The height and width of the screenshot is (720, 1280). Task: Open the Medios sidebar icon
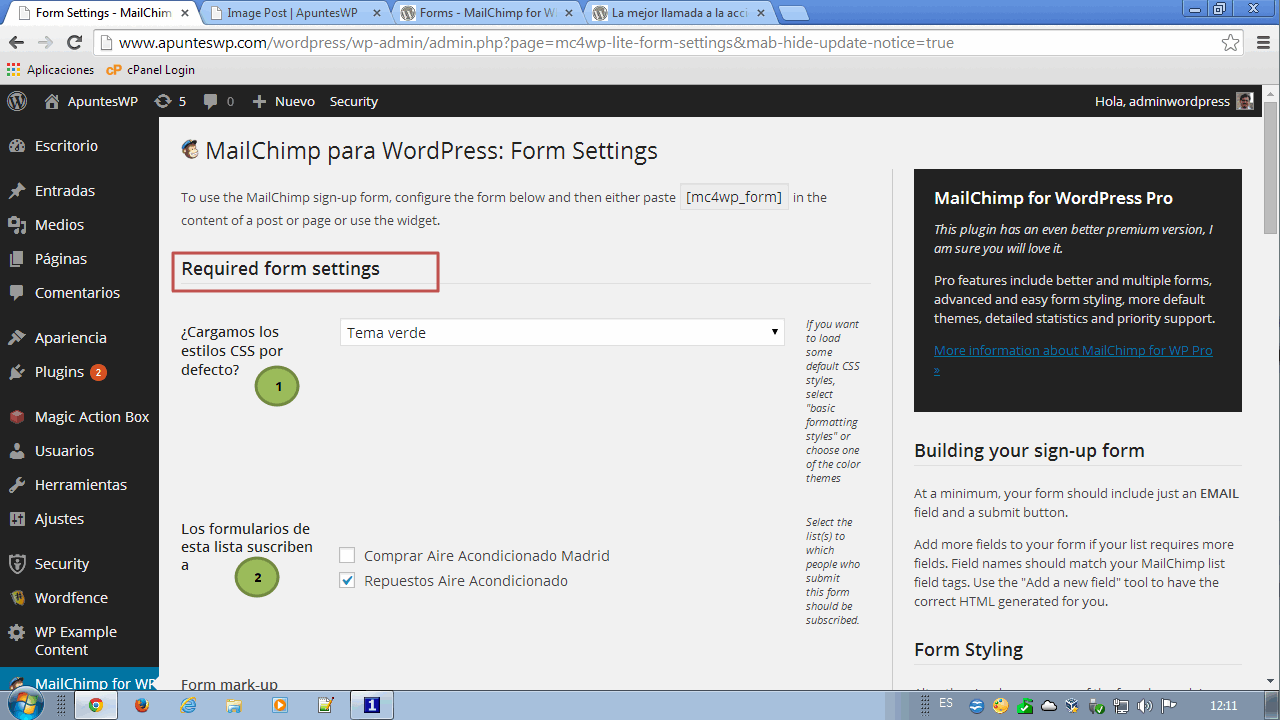coord(17,225)
